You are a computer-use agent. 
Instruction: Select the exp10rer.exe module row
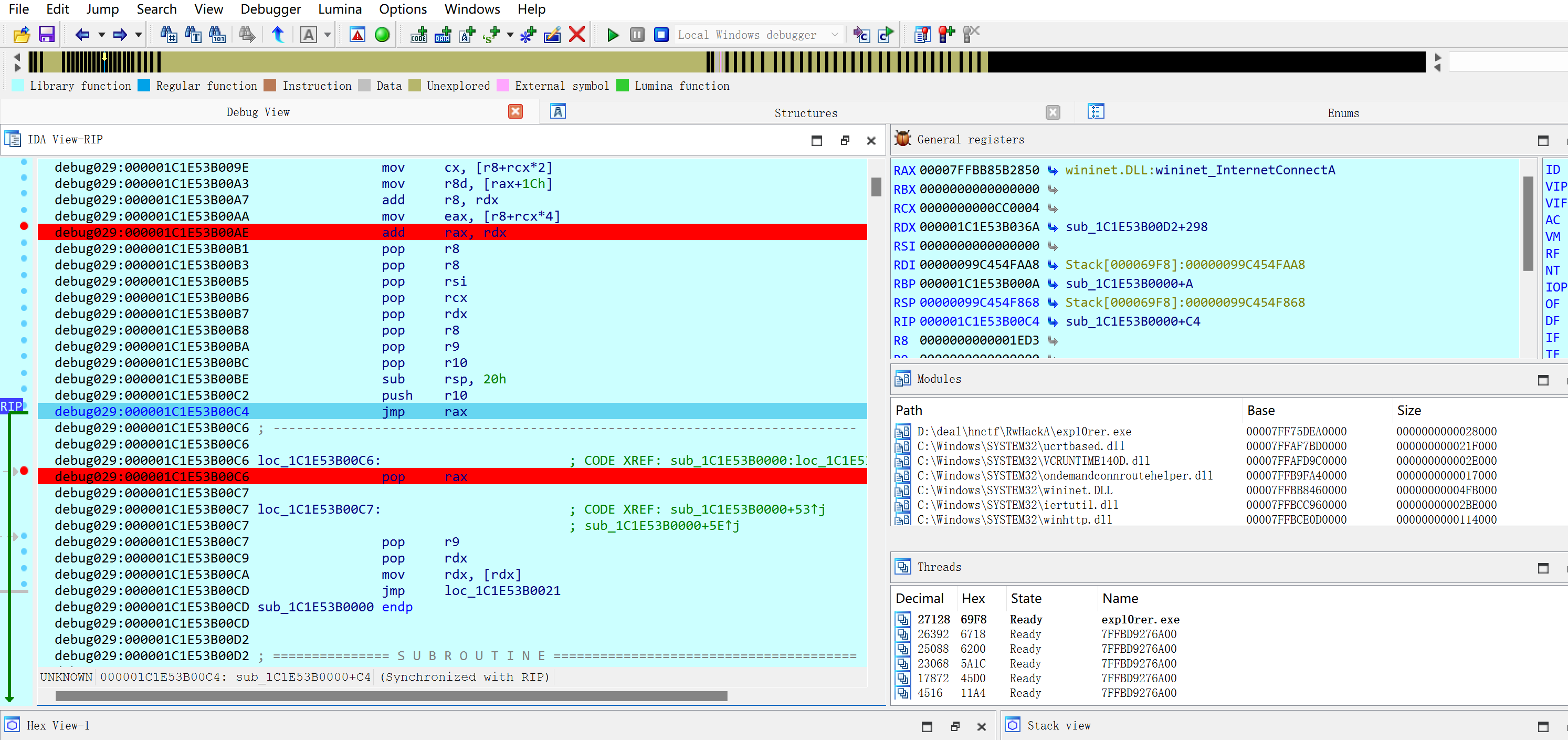click(x=1229, y=432)
